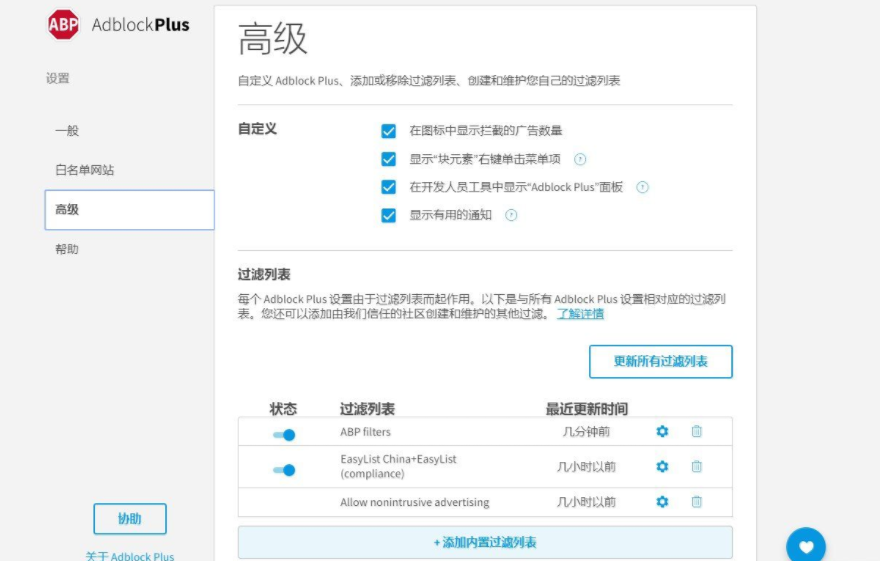This screenshot has width=880, height=561.
Task: Click the 最近更新时间 column header
Action: pos(586,409)
